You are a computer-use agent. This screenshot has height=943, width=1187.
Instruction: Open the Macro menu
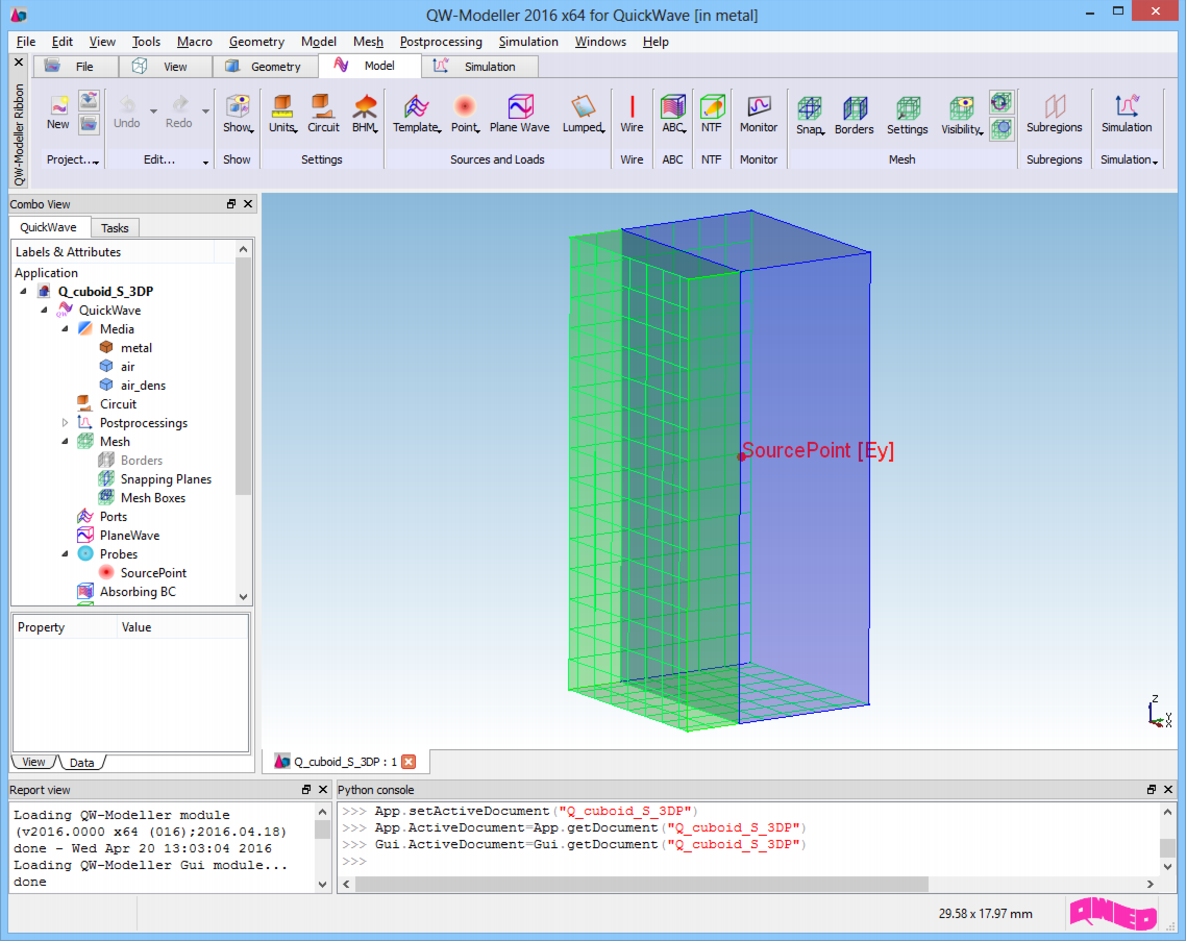[195, 42]
